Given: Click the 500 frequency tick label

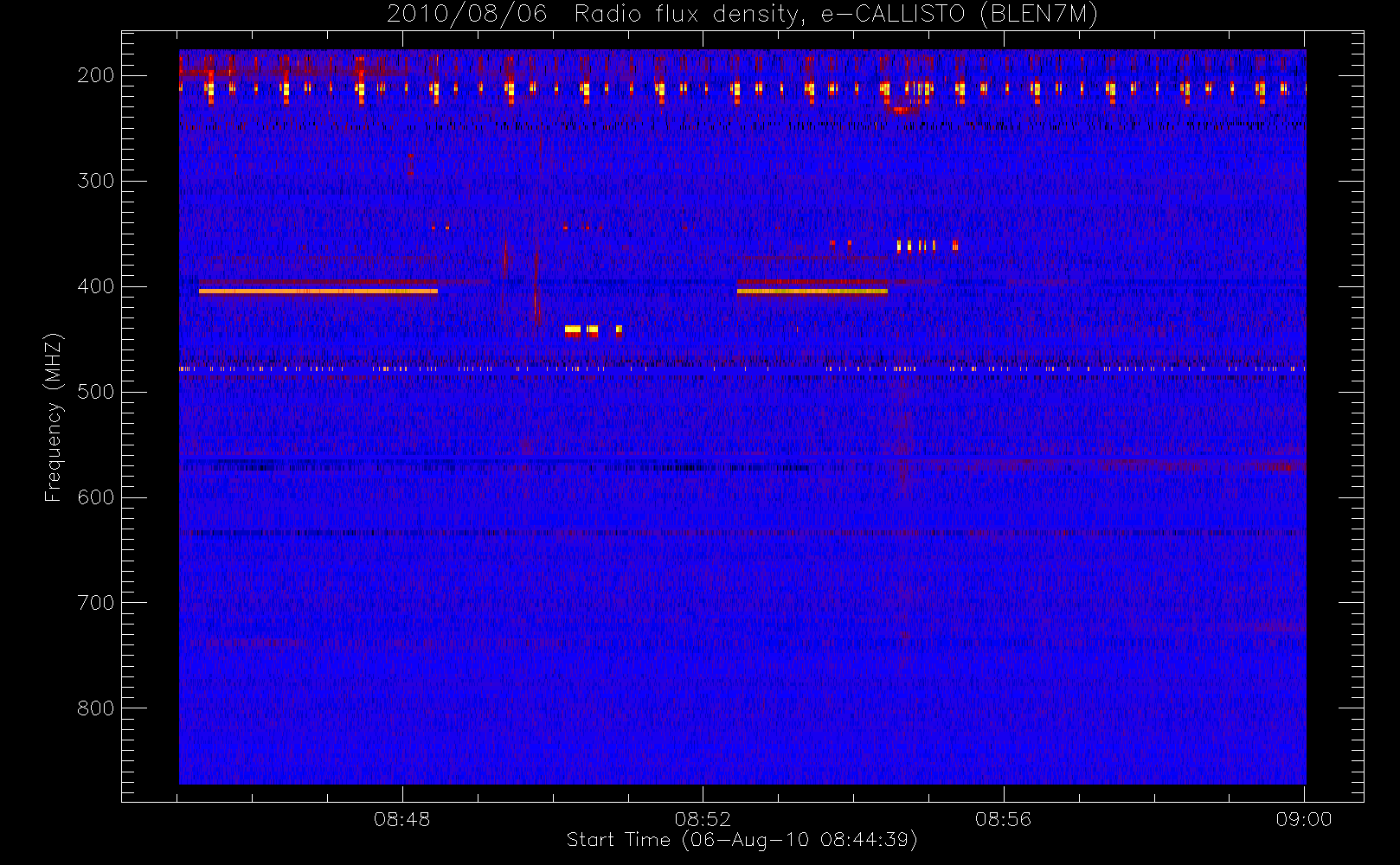Looking at the screenshot, I should (x=96, y=392).
